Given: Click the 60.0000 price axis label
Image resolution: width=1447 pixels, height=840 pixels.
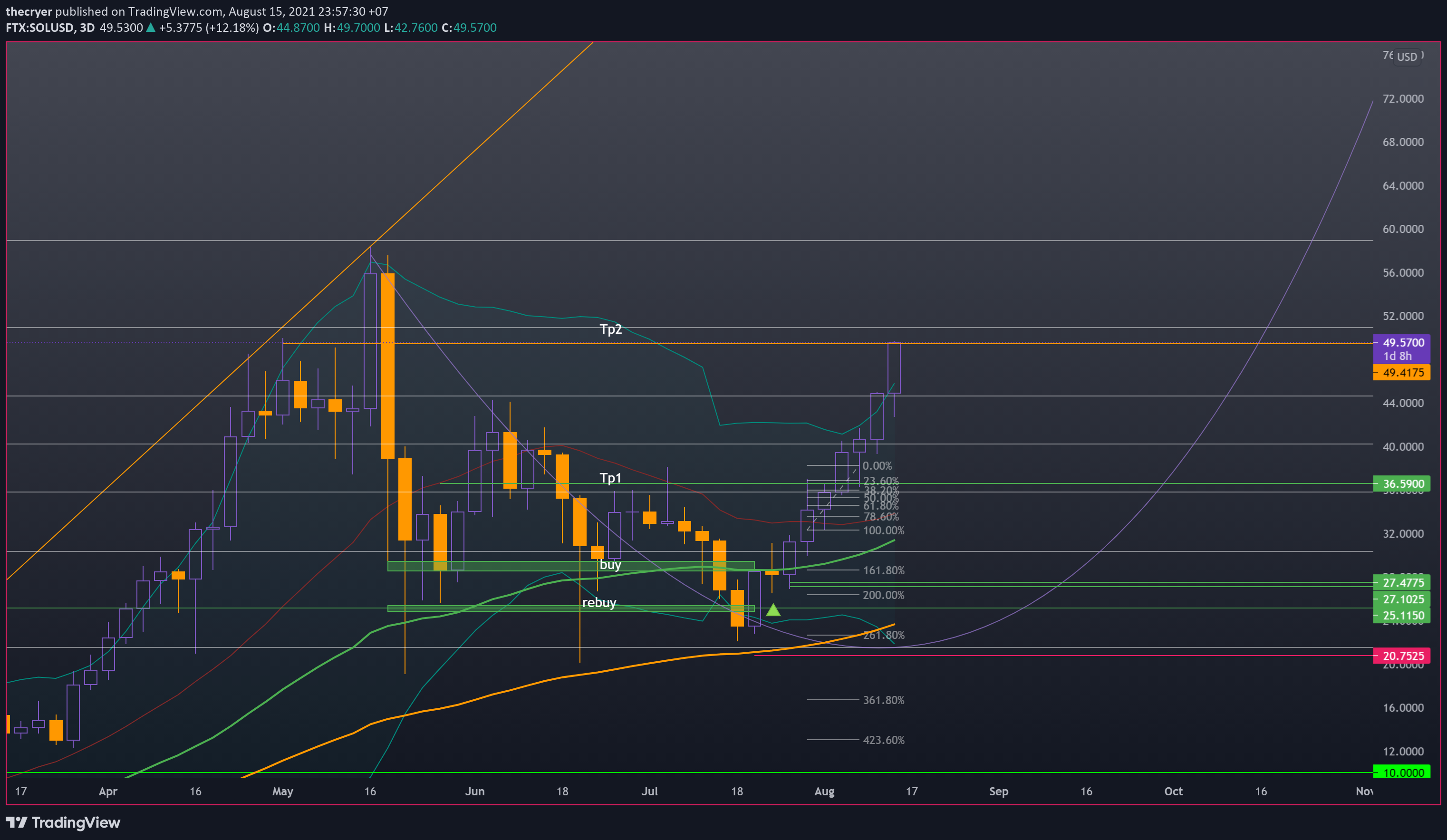Looking at the screenshot, I should [1403, 229].
